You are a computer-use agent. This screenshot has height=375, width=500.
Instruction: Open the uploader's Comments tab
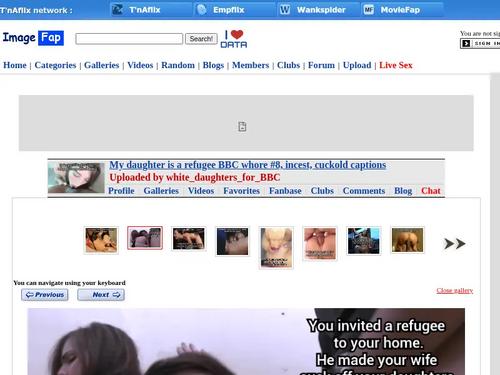pos(364,191)
